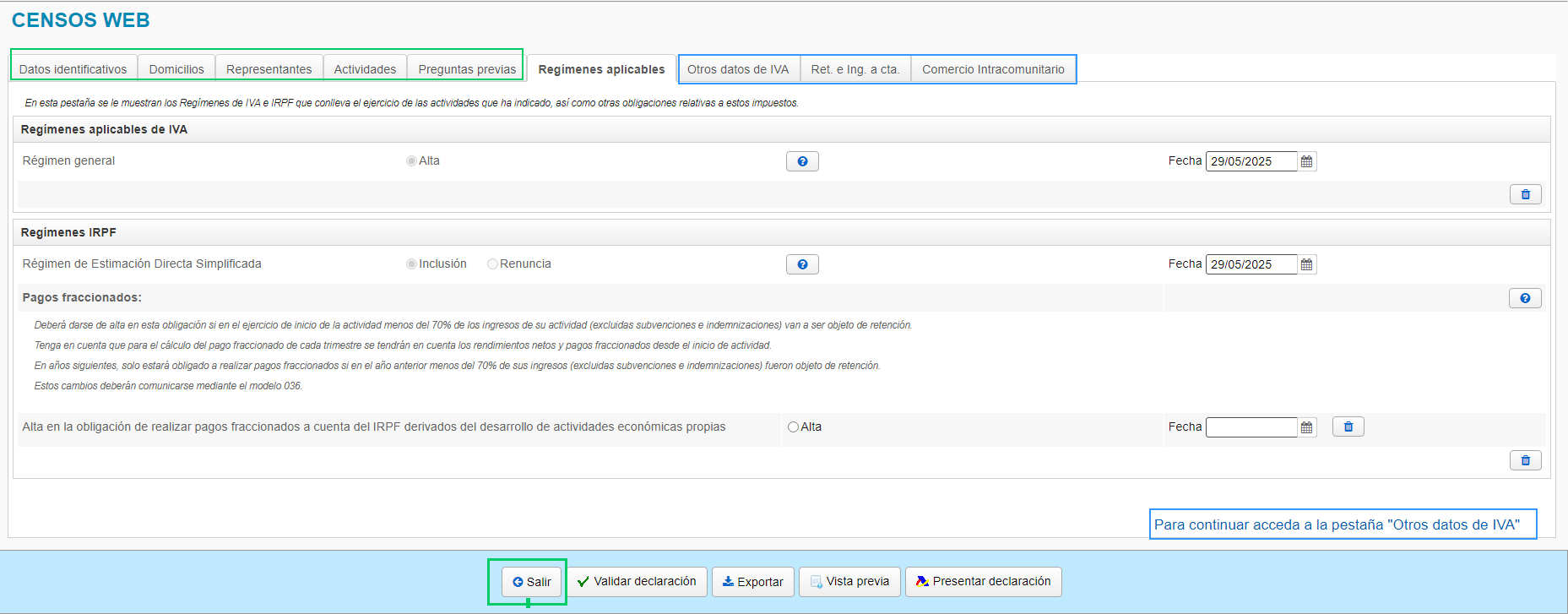1568x614 pixels.
Task: Select the Inclusión radio option
Action: point(411,264)
